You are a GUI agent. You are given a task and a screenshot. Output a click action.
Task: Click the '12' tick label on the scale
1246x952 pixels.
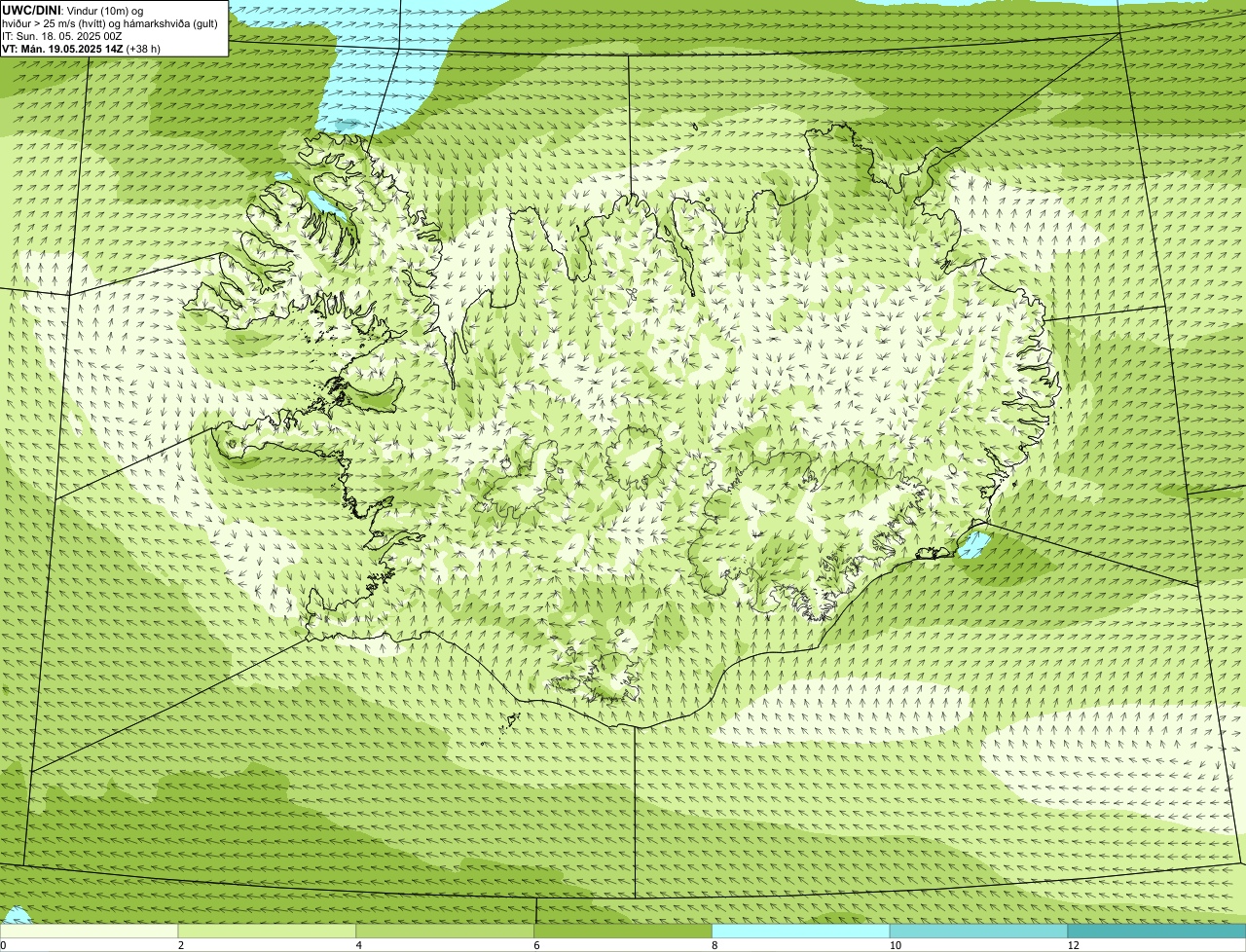[1073, 945]
